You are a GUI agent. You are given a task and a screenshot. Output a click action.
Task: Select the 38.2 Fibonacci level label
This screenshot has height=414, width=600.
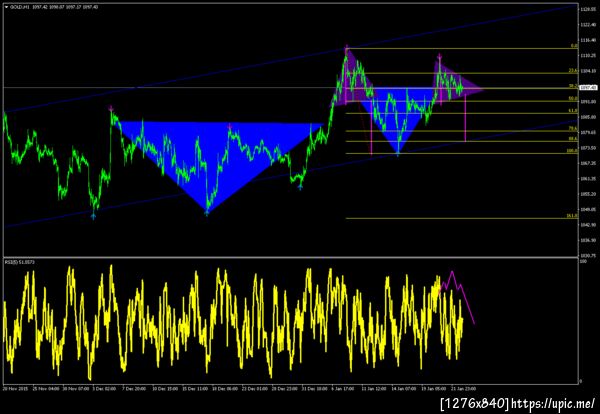pyautogui.click(x=573, y=86)
